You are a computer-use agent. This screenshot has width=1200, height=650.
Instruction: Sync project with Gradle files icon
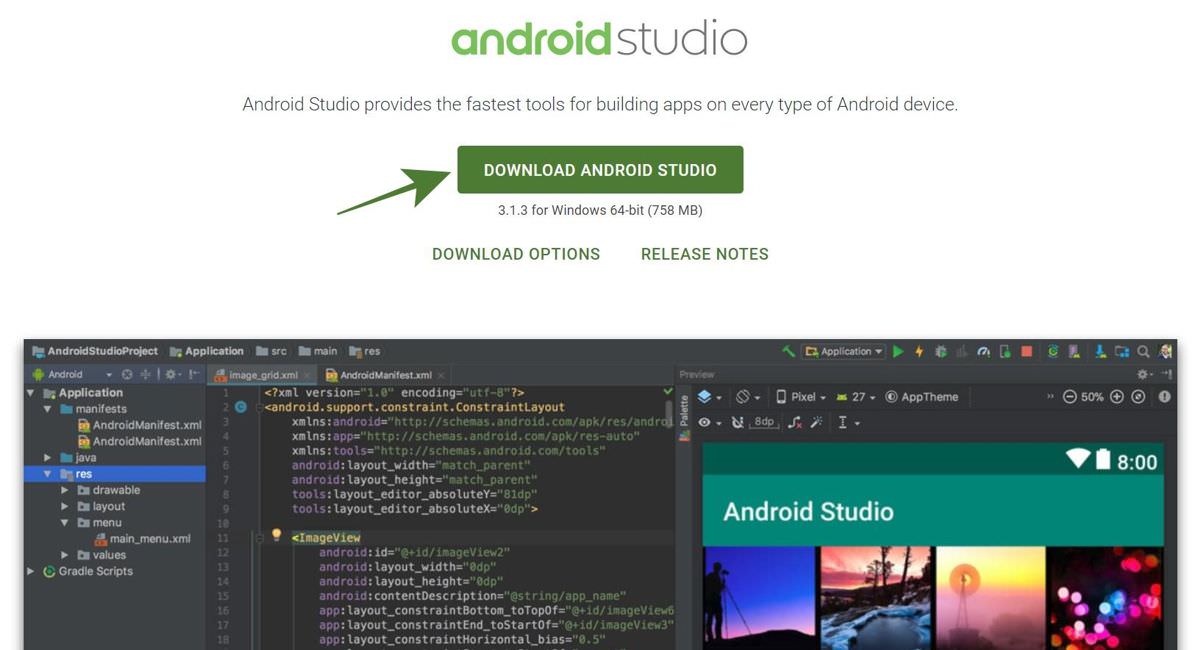(1053, 351)
